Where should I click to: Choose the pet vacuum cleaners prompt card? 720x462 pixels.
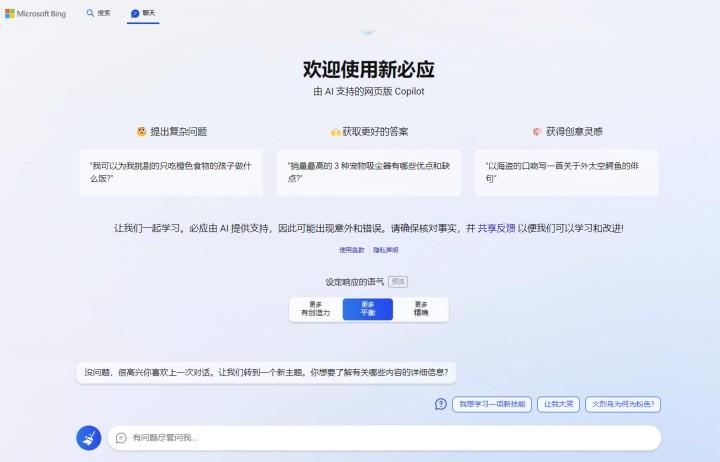click(369, 172)
